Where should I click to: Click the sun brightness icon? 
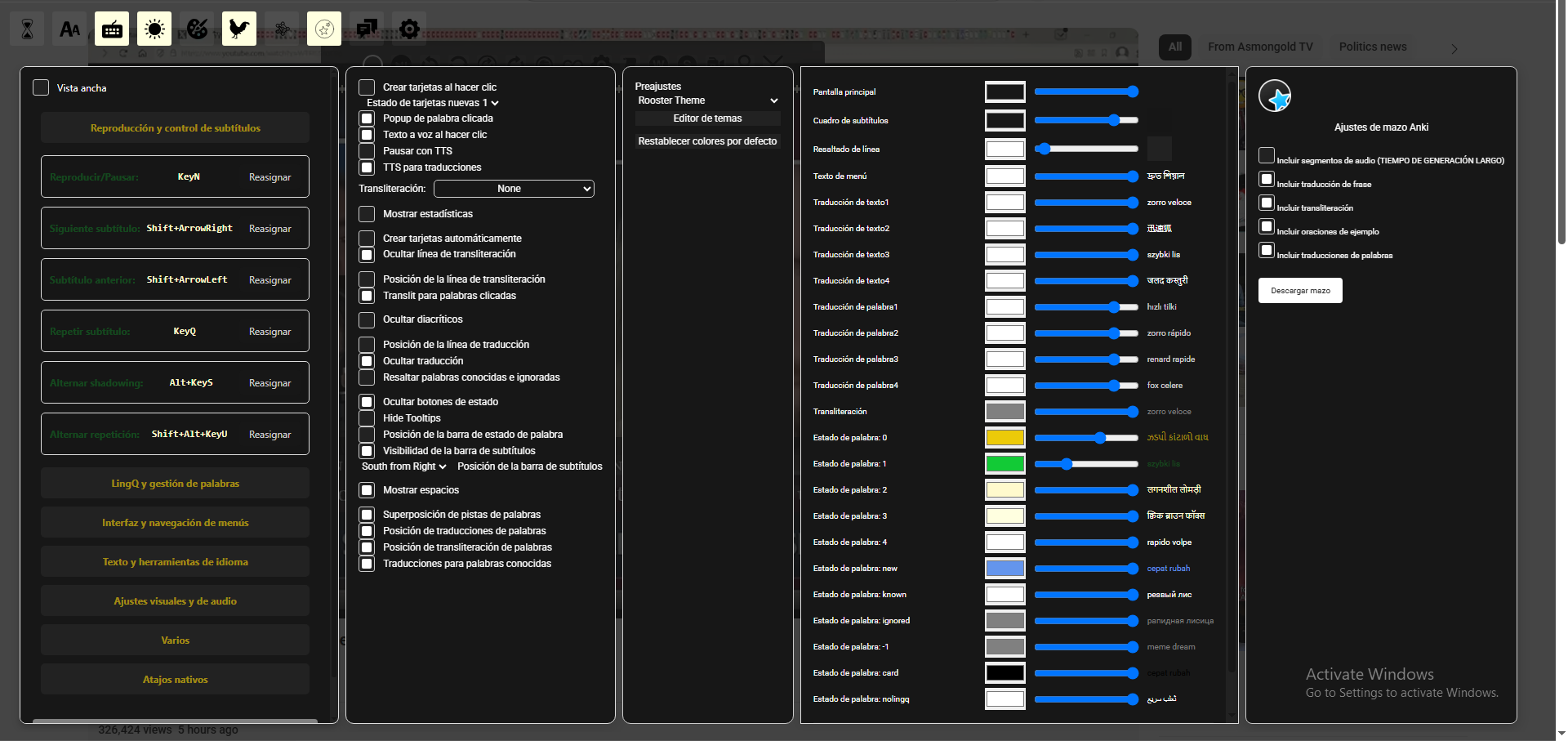coord(154,29)
